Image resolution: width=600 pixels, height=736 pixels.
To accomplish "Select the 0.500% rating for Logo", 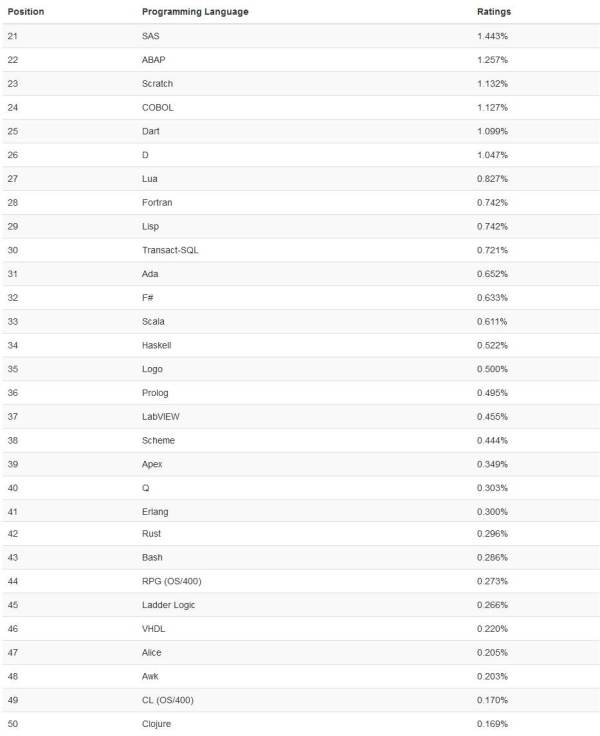I will coord(493,368).
